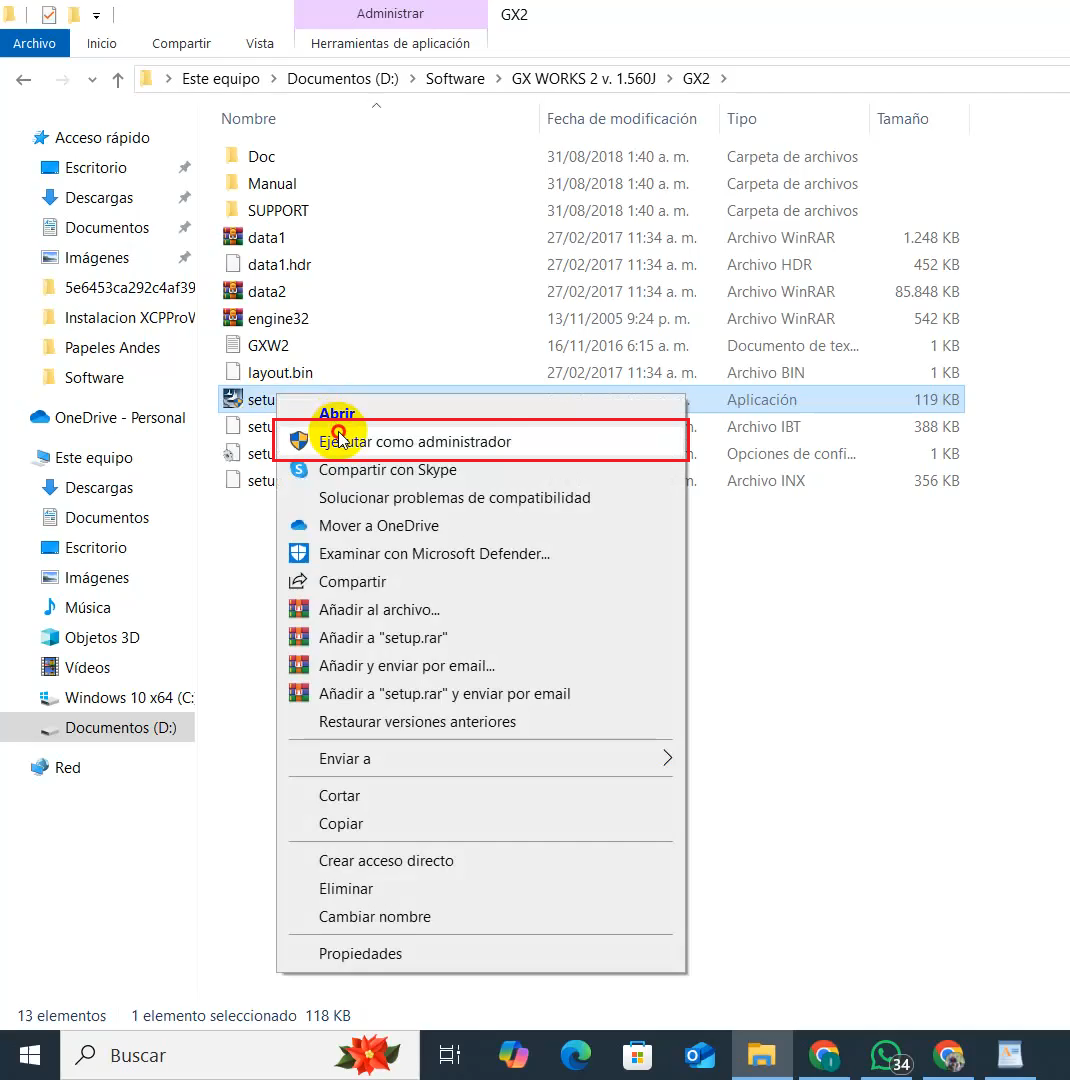The height and width of the screenshot is (1080, 1070).
Task: Click the back navigation arrow
Action: (23, 80)
